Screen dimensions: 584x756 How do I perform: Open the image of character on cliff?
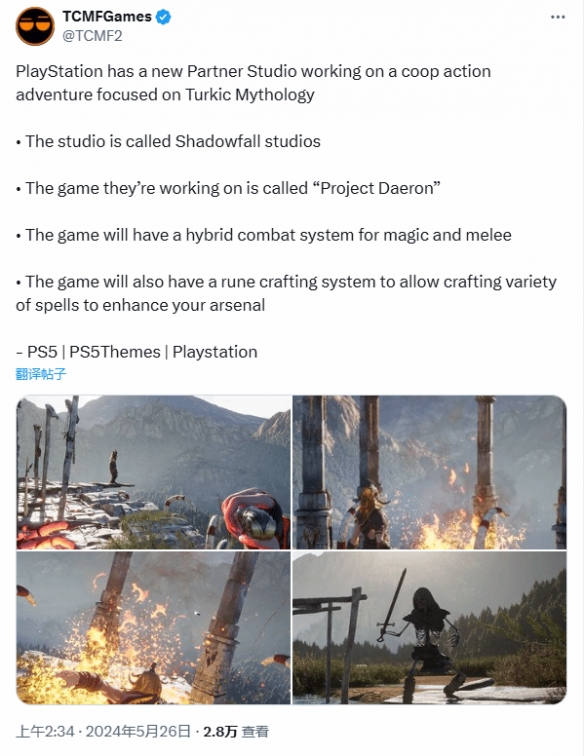coord(153,472)
